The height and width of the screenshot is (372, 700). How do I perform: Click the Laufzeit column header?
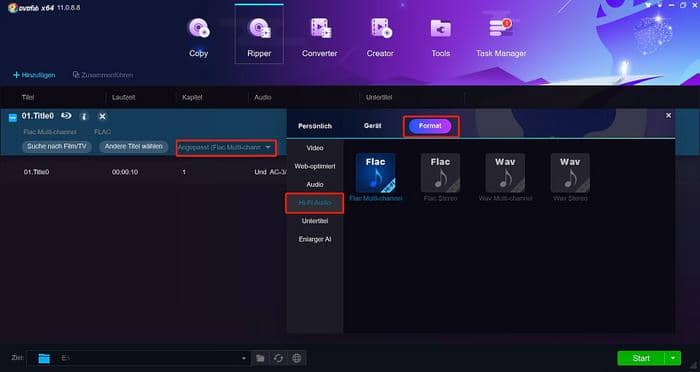pyautogui.click(x=124, y=97)
